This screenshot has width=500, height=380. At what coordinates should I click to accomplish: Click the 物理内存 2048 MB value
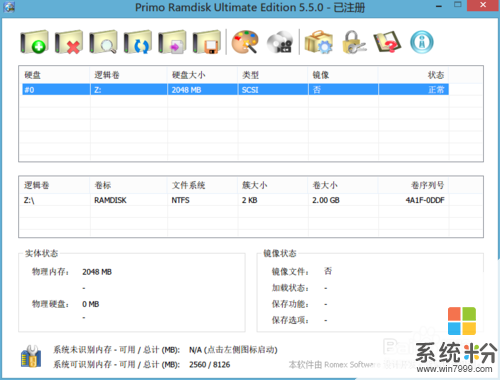click(97, 272)
